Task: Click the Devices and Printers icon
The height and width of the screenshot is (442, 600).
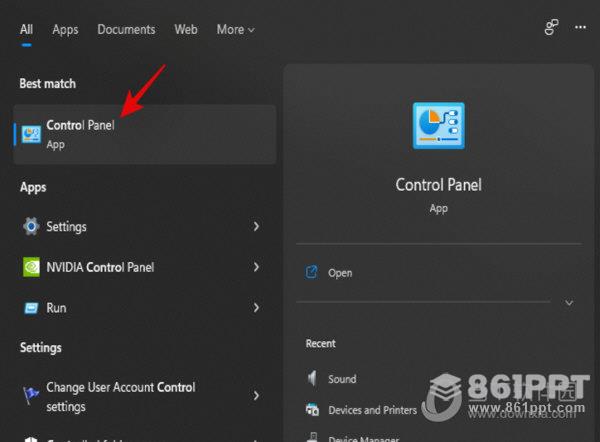Action: [x=312, y=409]
